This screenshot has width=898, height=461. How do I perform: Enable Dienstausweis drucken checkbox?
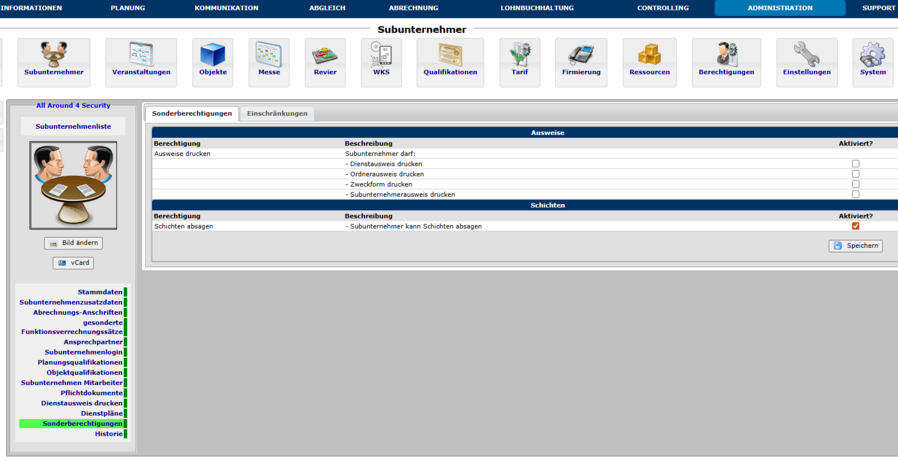855,164
